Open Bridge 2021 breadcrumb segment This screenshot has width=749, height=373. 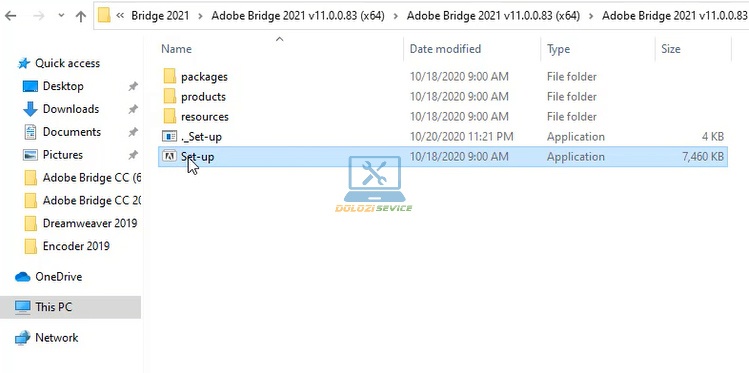coord(160,16)
